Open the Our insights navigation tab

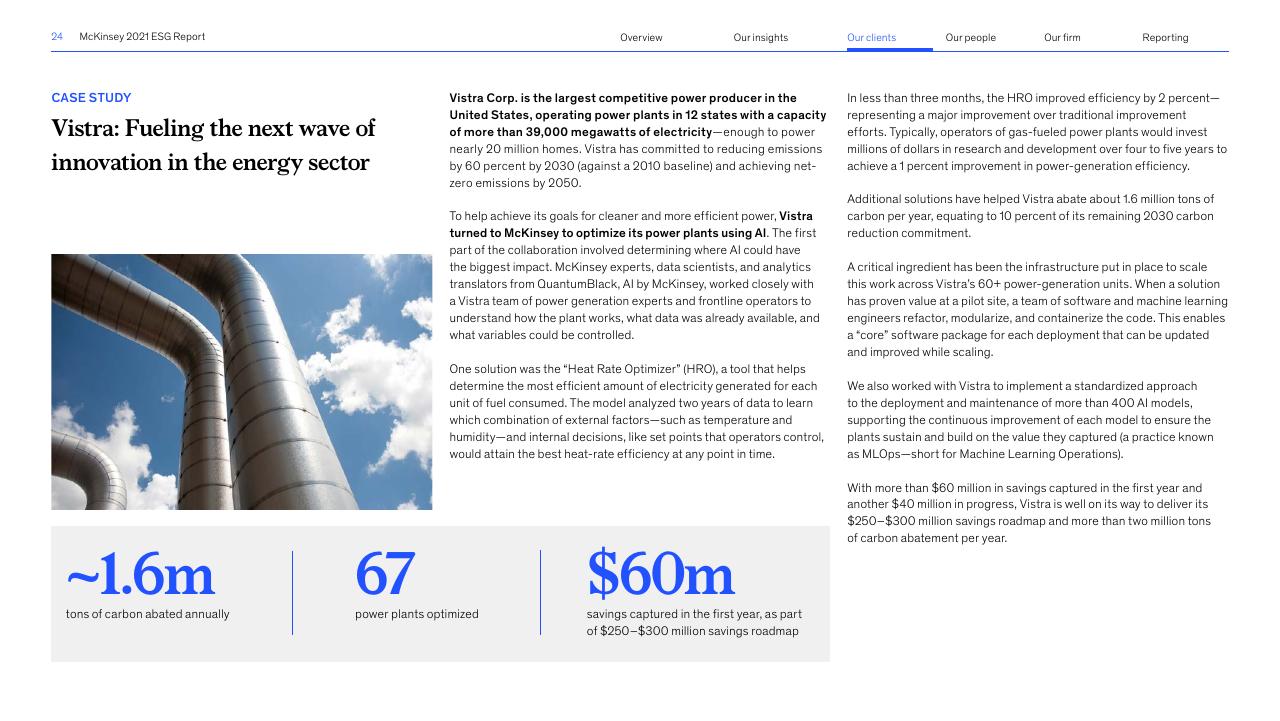(x=760, y=38)
